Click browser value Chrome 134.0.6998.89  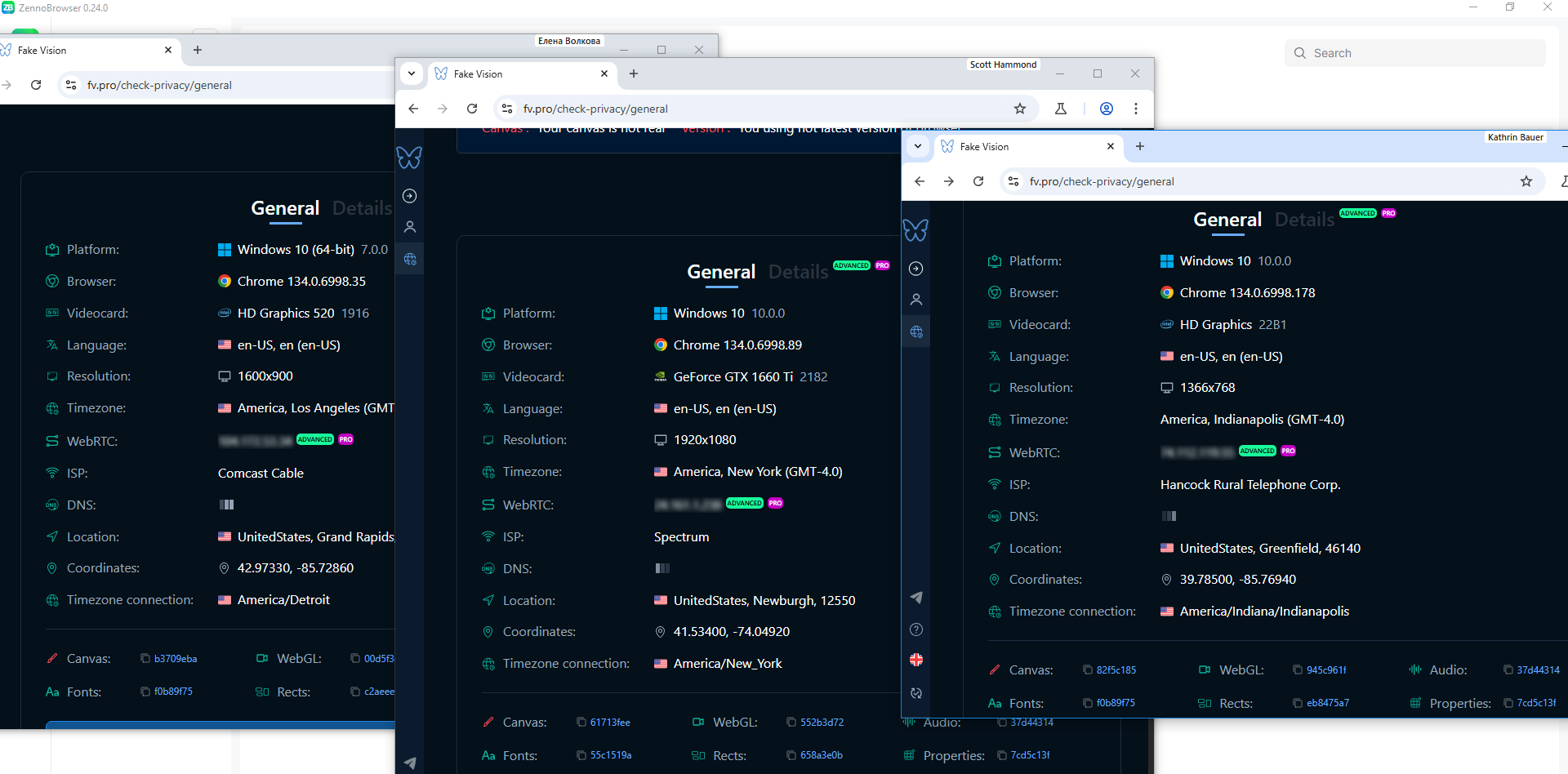(x=737, y=345)
